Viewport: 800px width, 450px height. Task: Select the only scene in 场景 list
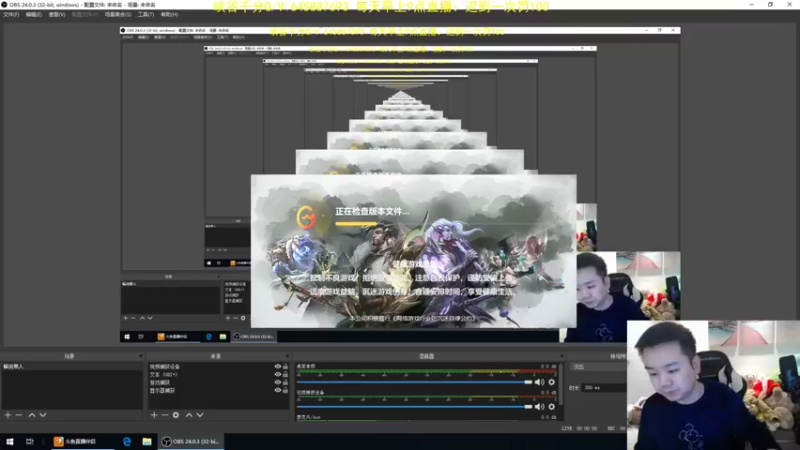[x=71, y=367]
